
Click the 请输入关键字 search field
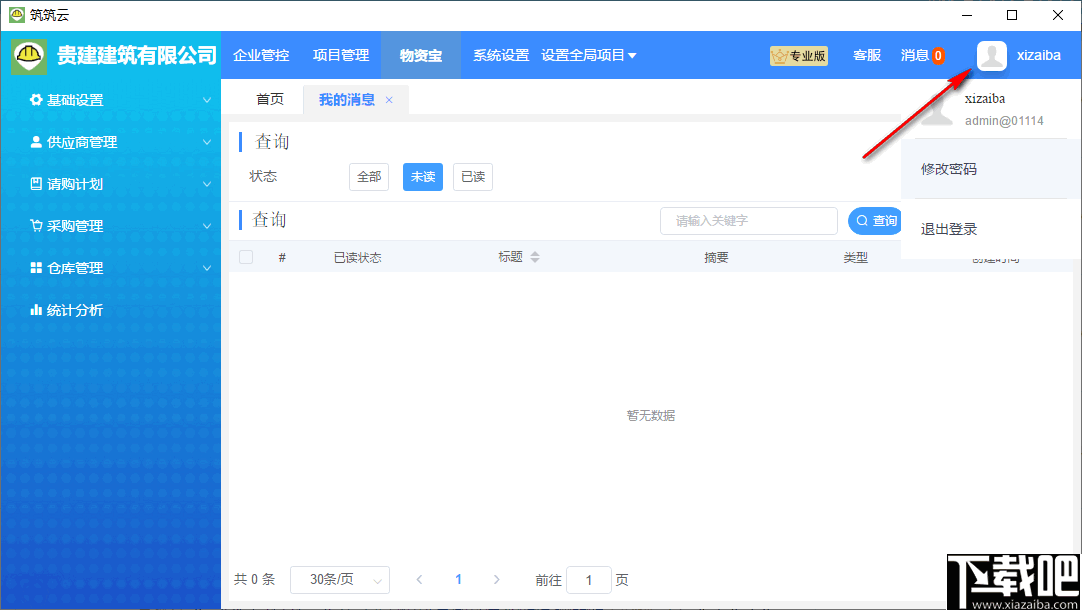point(748,220)
